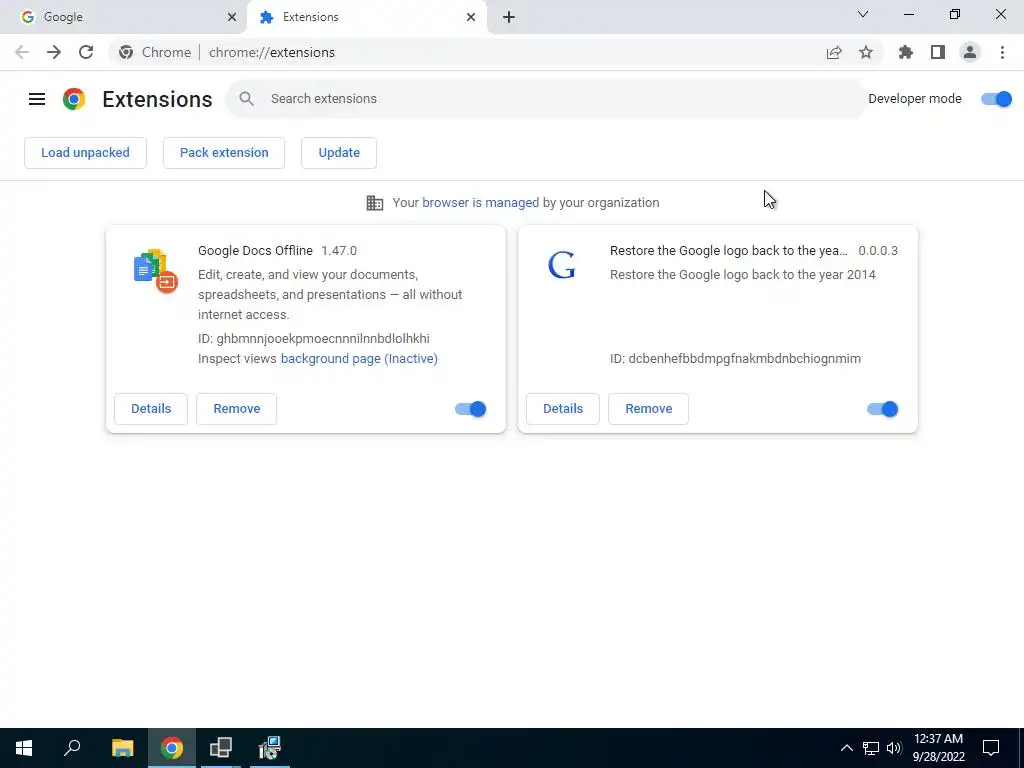Open a new tab with the plus button
Image resolution: width=1024 pixels, height=768 pixels.
(x=509, y=17)
